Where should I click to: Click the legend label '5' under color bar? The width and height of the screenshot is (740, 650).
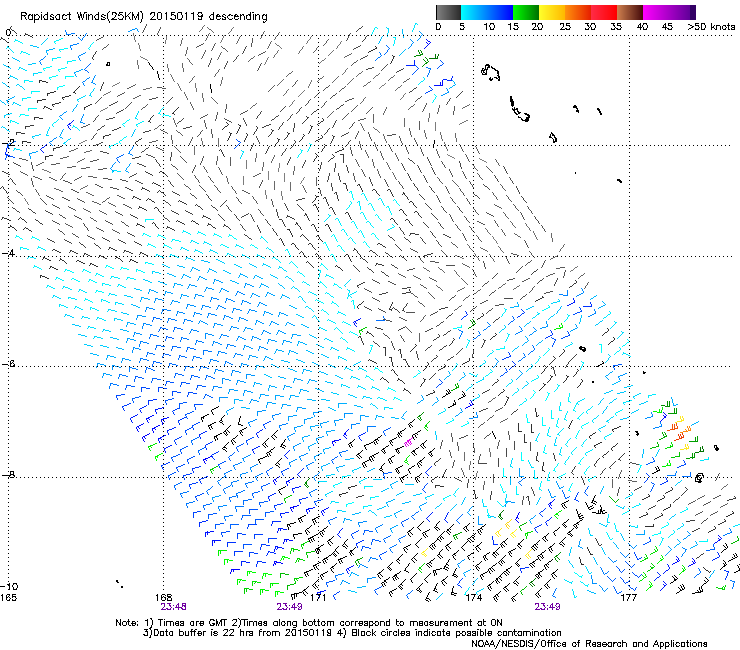462,26
